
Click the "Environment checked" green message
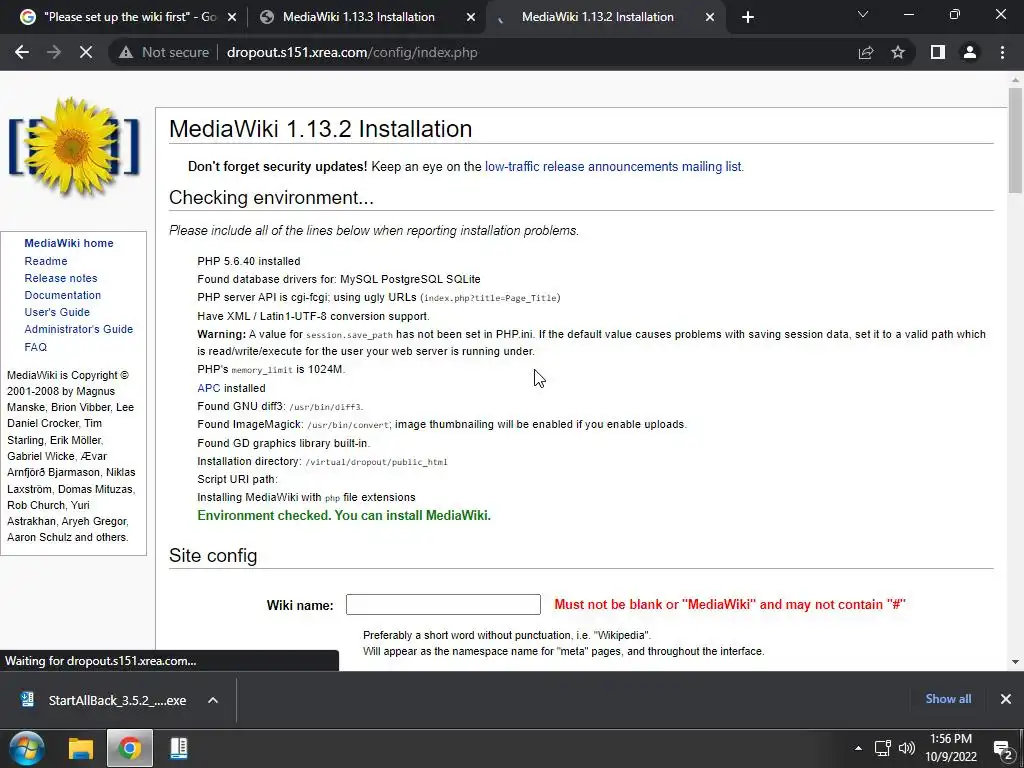coord(344,515)
